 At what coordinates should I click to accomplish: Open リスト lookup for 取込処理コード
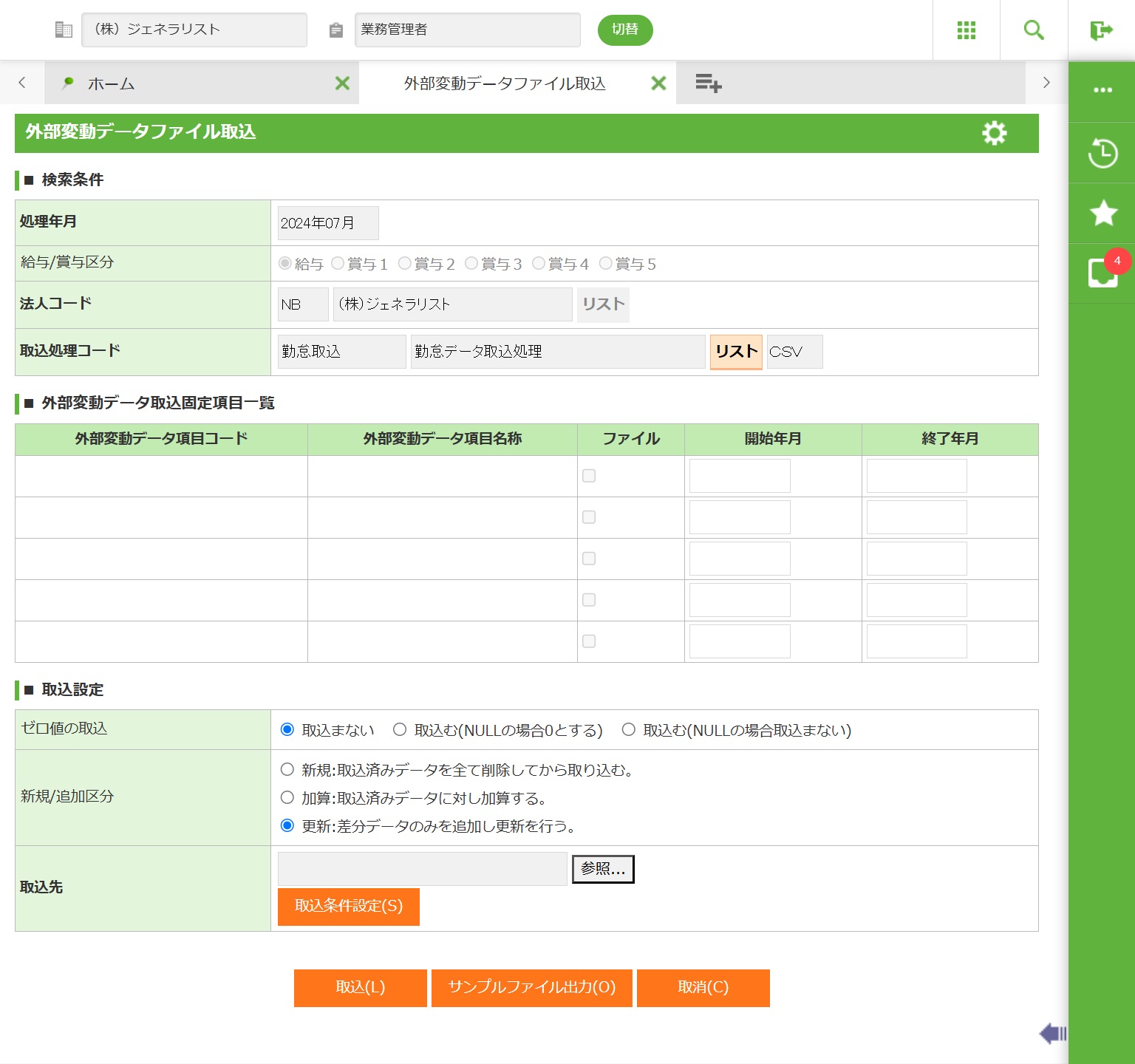pos(736,352)
